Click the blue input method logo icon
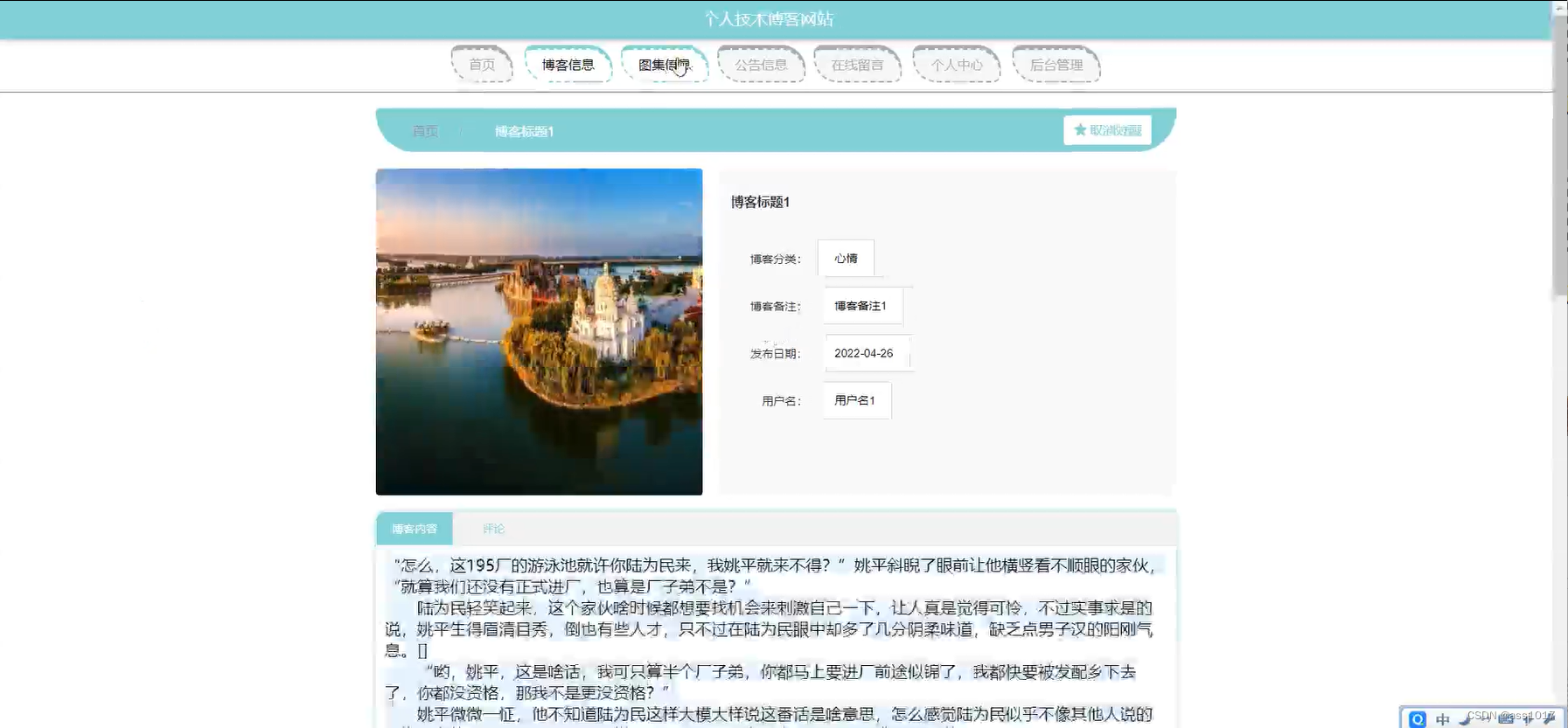The image size is (1568, 728). [1418, 718]
